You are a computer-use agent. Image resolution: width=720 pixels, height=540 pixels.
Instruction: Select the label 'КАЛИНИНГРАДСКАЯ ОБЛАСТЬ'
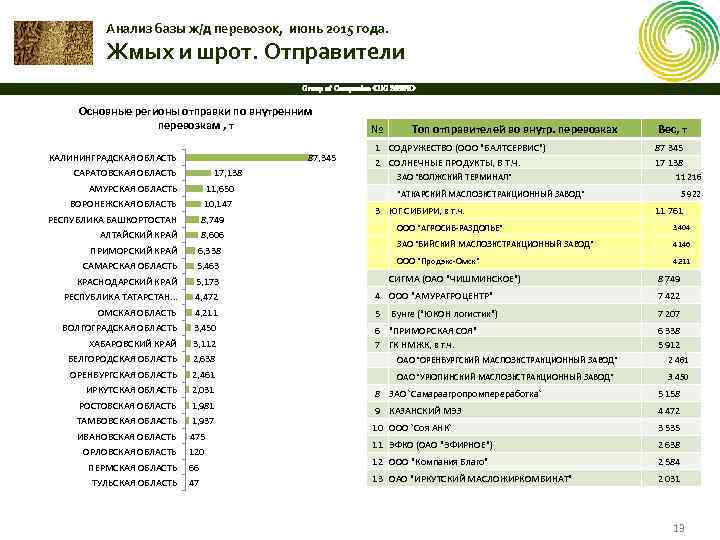[x=112, y=158]
